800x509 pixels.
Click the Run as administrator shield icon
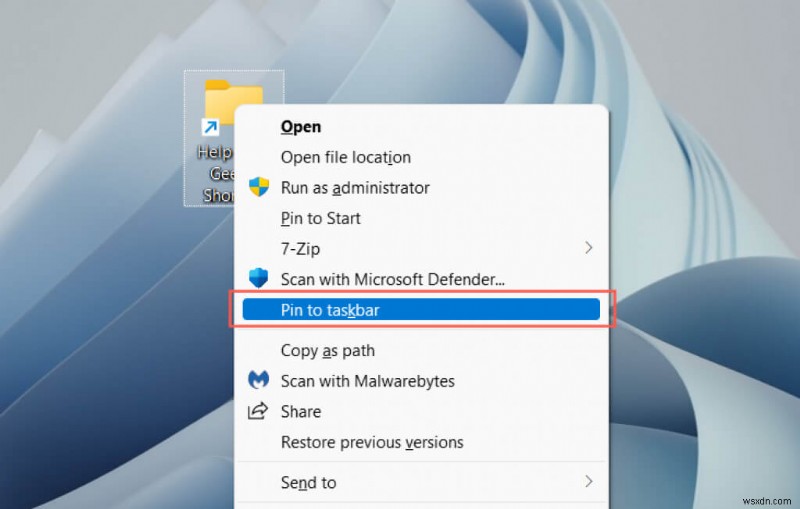coord(259,187)
